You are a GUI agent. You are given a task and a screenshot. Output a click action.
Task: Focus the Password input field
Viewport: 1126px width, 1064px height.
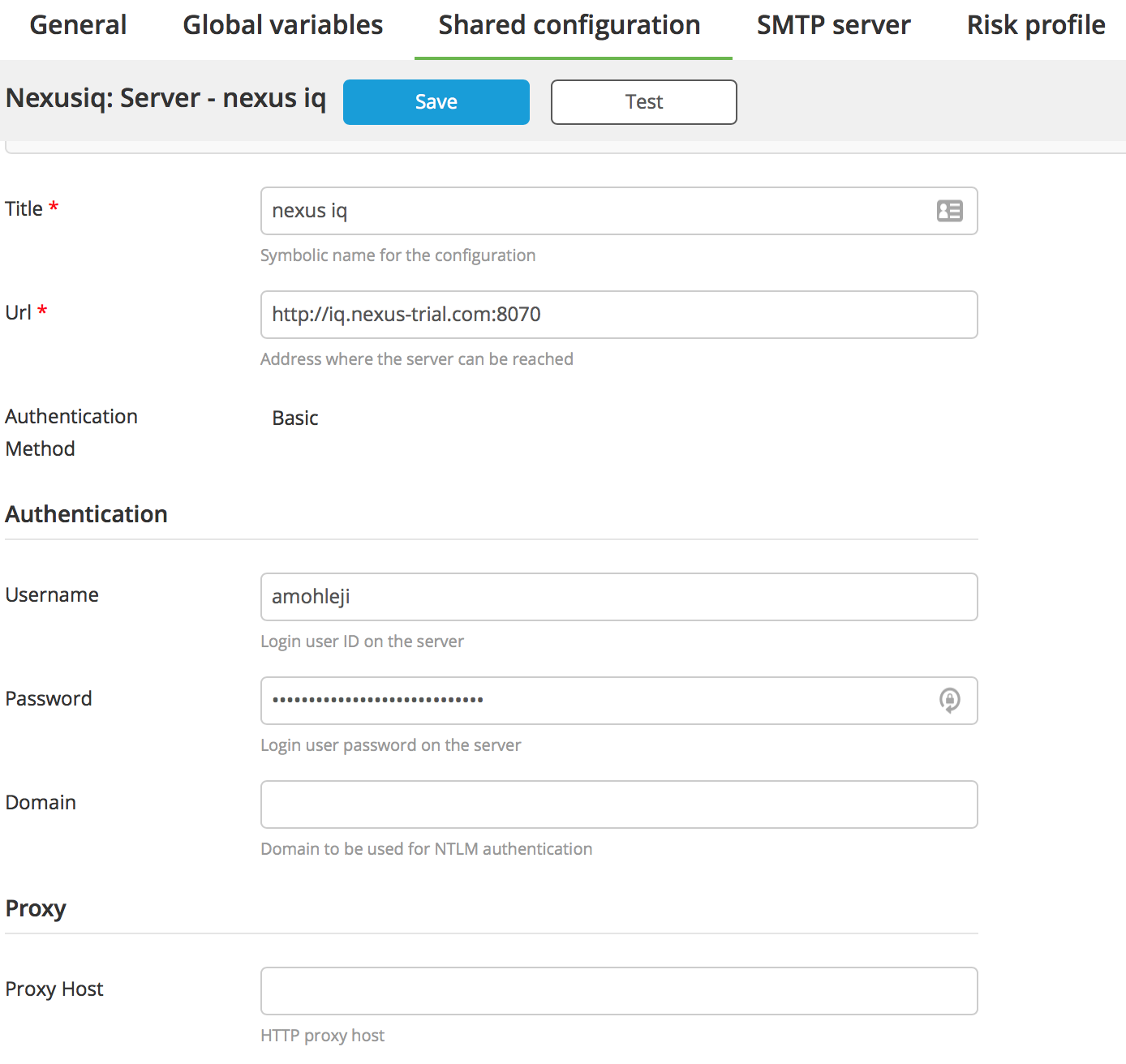pos(619,701)
